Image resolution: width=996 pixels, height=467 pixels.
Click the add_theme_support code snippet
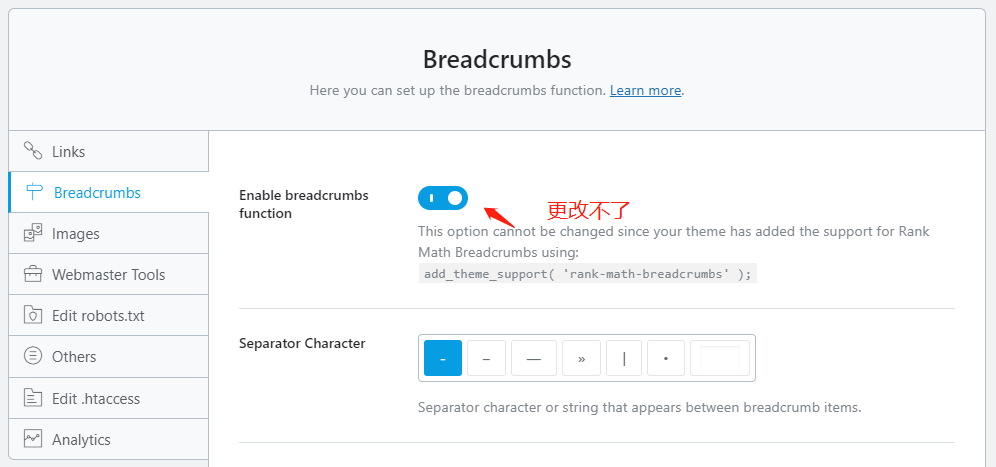[x=588, y=274]
